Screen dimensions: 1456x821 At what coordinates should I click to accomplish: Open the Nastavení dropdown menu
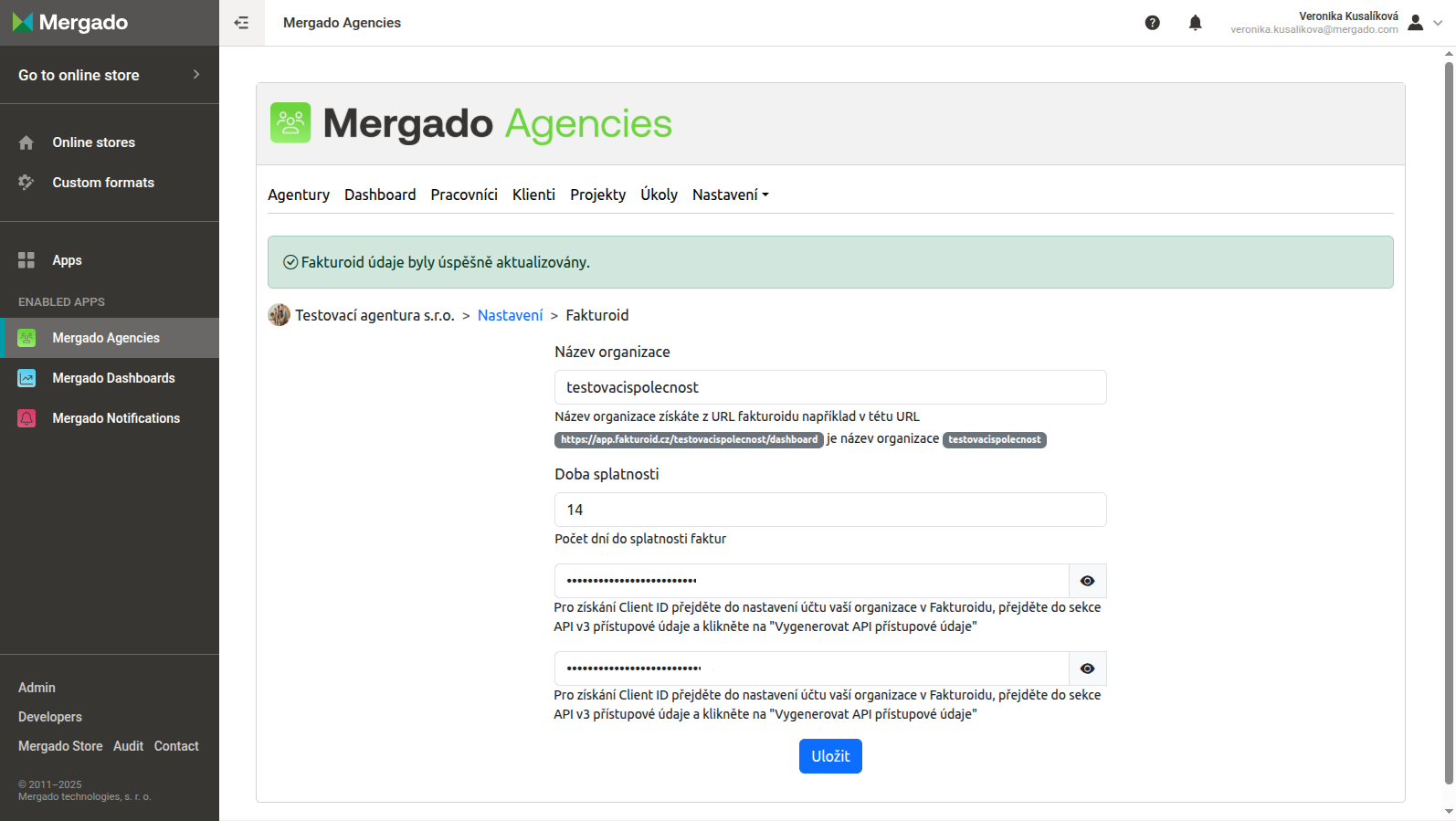(x=731, y=195)
